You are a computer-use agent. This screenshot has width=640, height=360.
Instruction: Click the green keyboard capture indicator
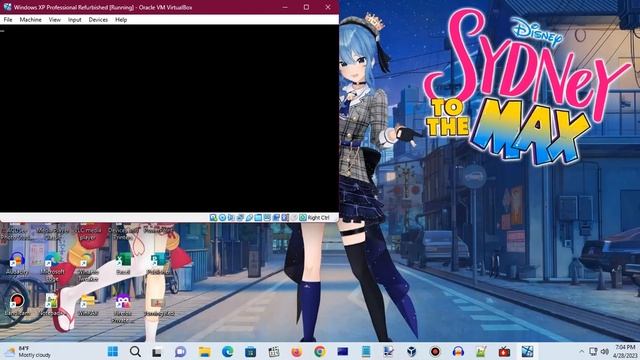(303, 218)
